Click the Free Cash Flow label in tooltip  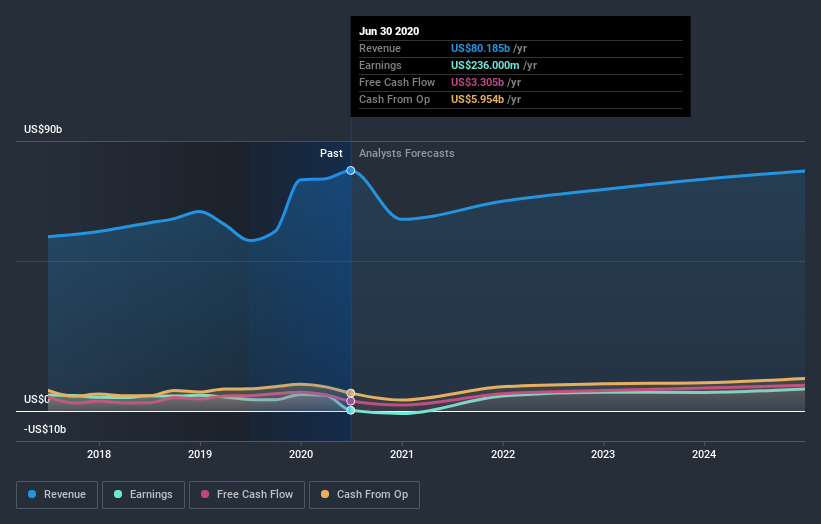coord(397,82)
